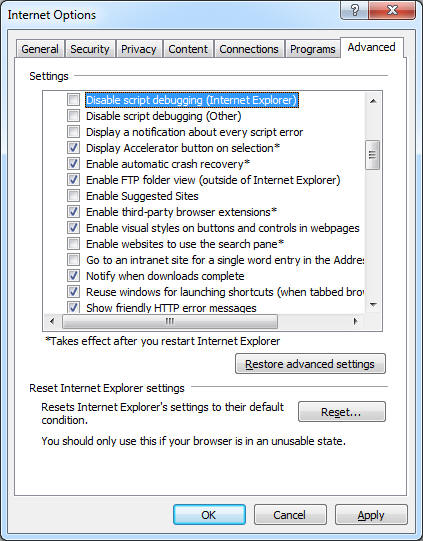This screenshot has height=541, width=423.
Task: Click the horizontal scrollbar thumb
Action: point(170,321)
